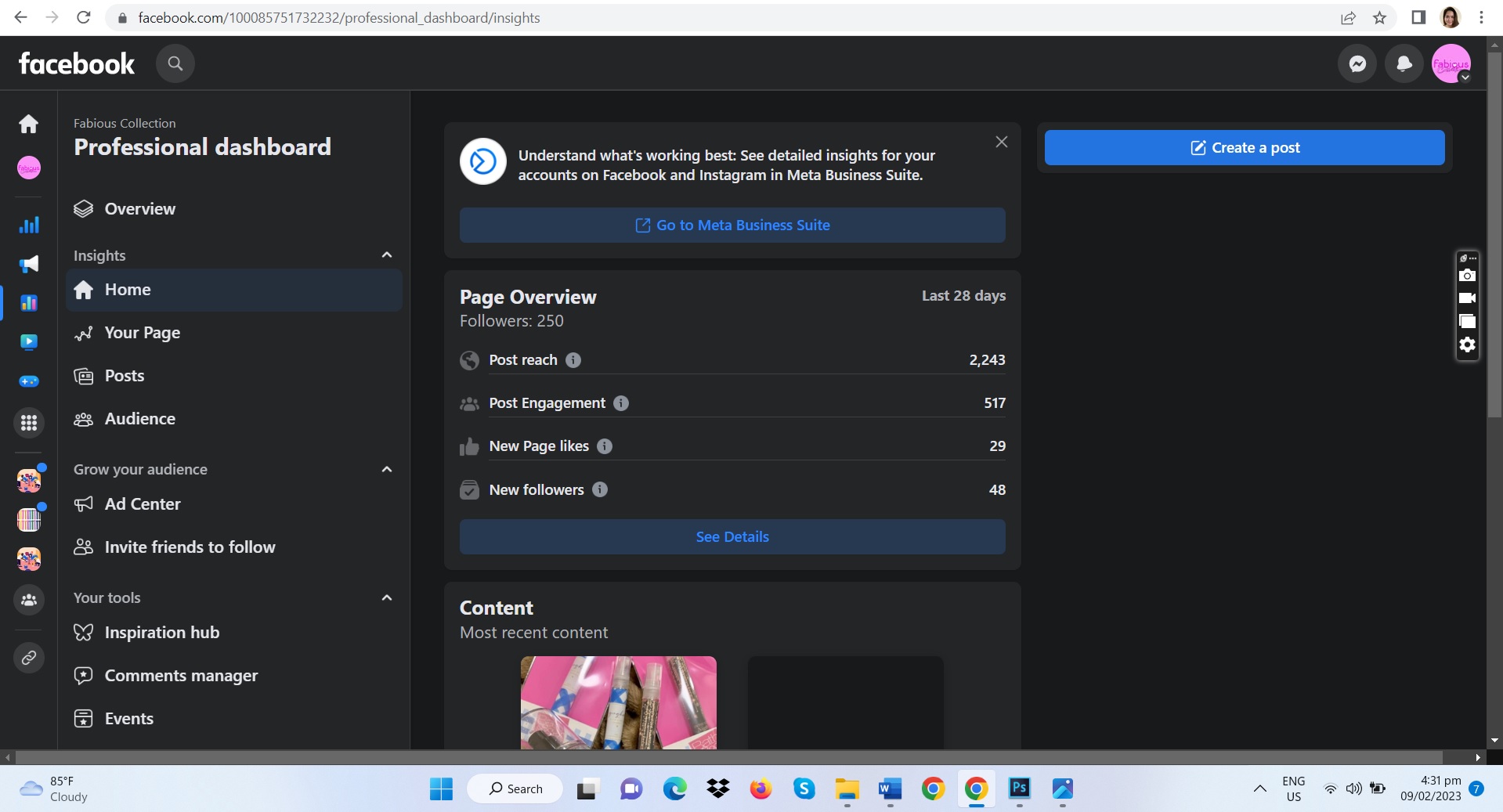Open Microsoft Word from the taskbar
Viewport: 1503px width, 812px height.
(x=890, y=789)
